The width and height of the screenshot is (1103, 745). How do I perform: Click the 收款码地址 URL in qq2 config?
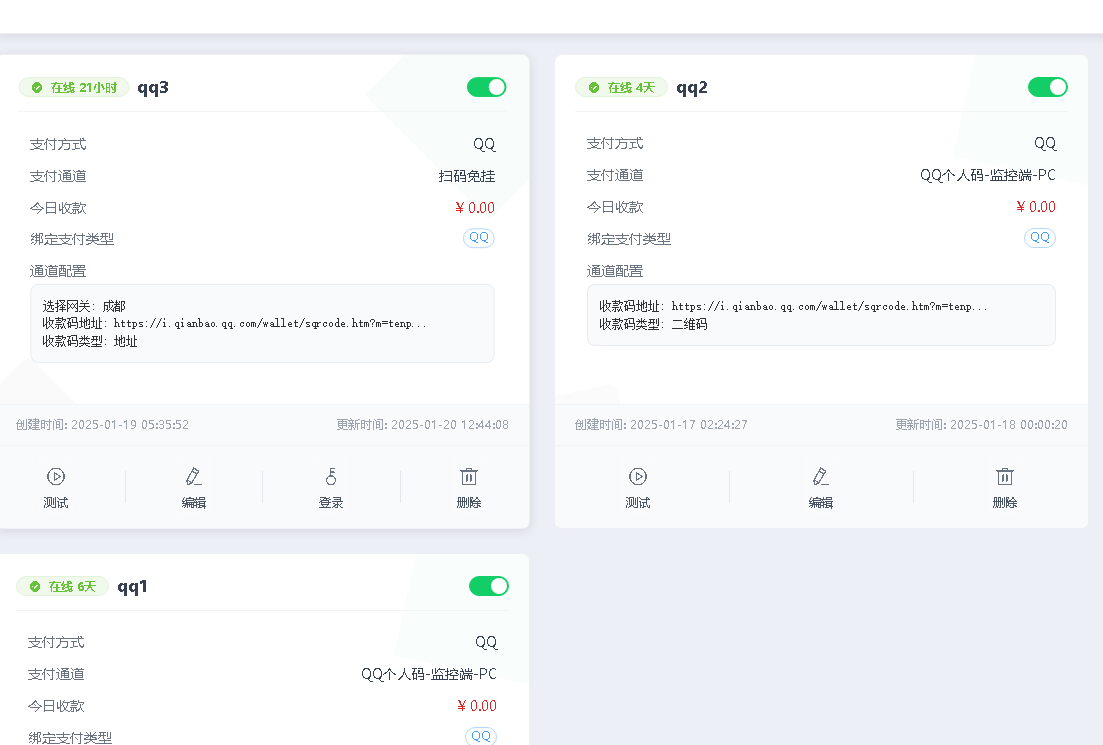[829, 306]
